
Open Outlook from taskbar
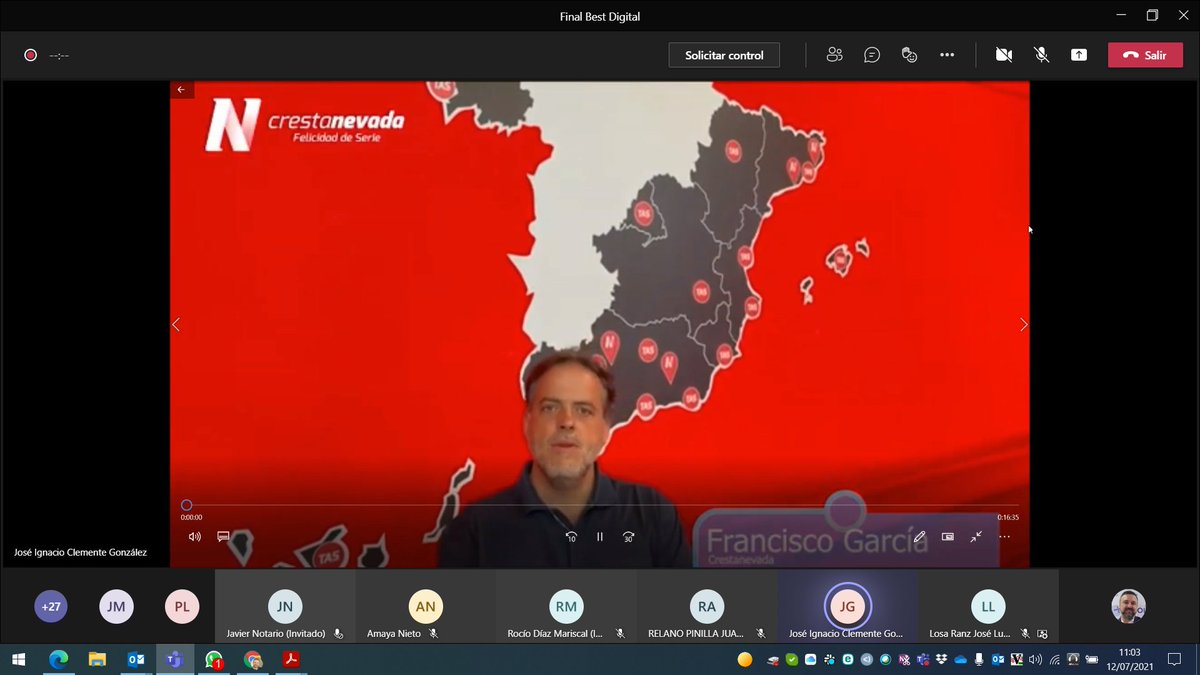pos(136,660)
